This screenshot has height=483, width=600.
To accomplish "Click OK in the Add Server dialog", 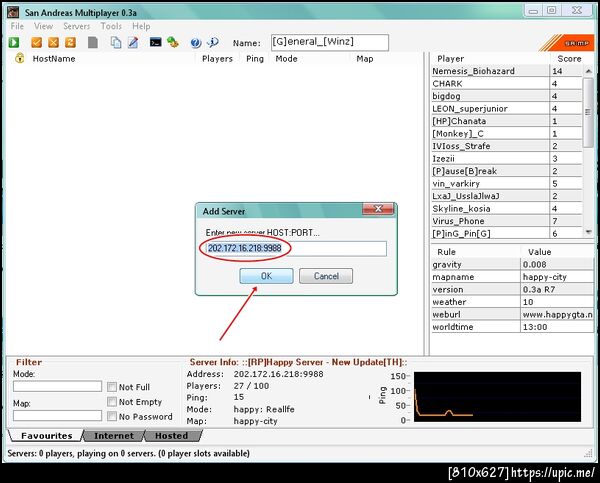I will coord(266,276).
